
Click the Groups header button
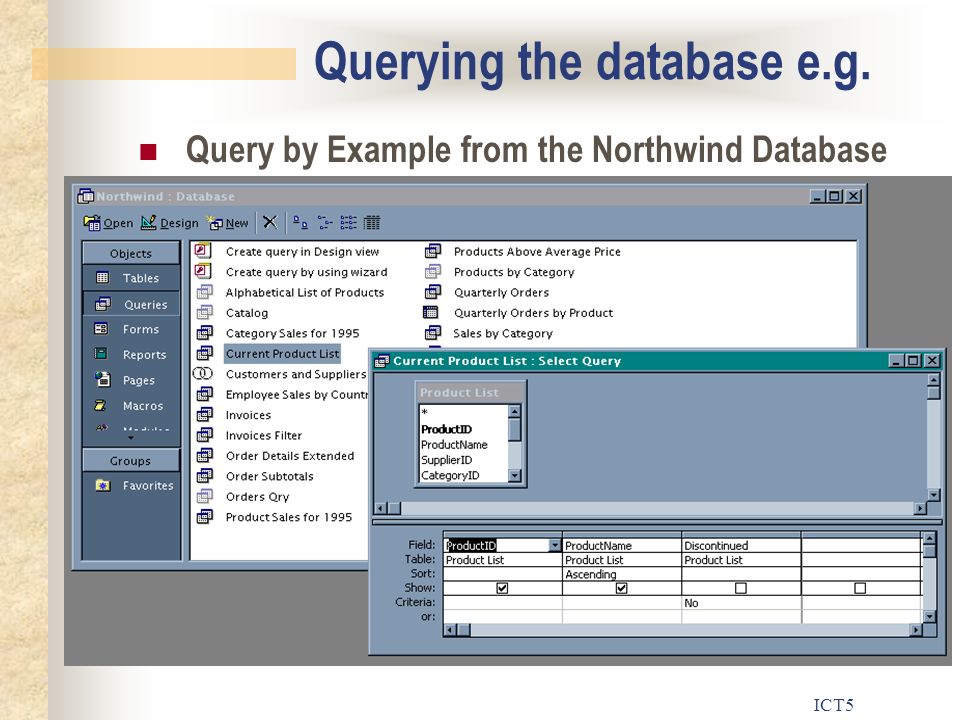131,460
